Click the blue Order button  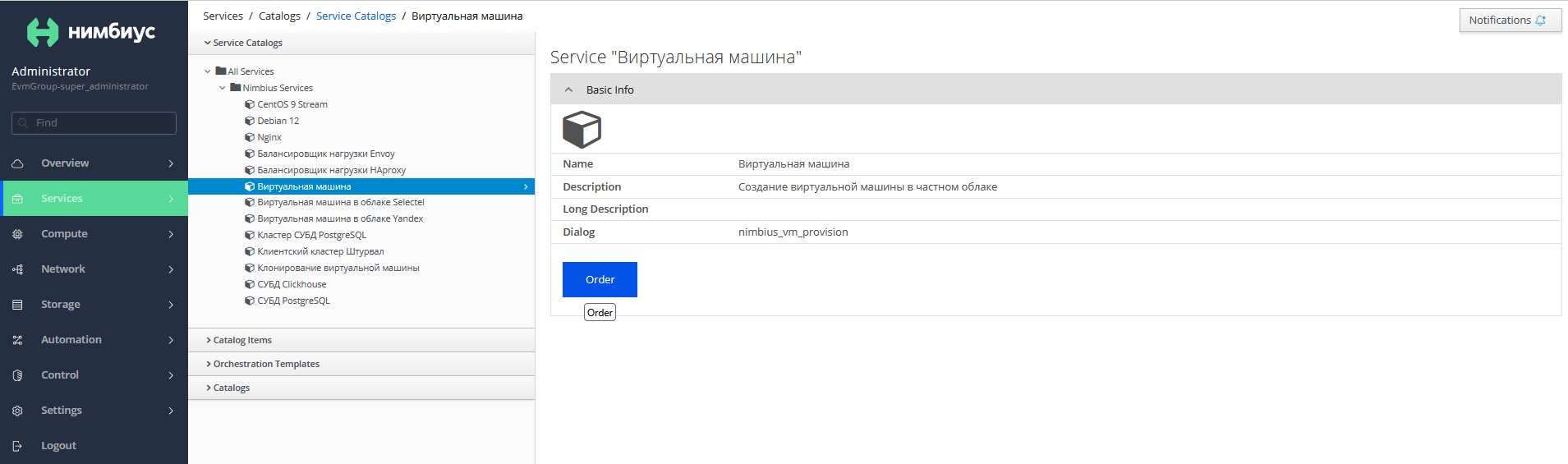600,279
